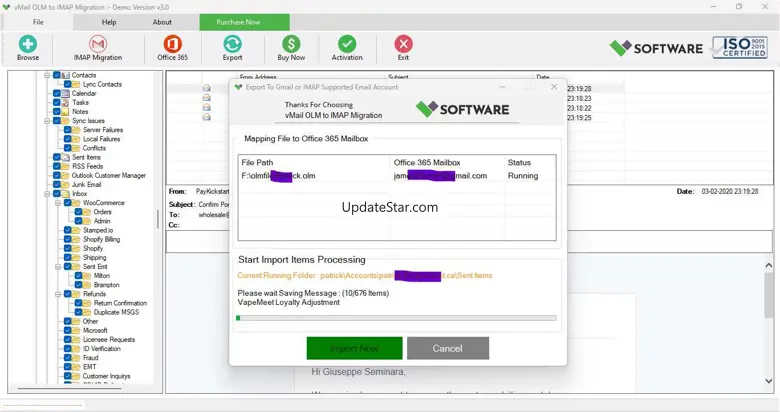
Task: Click the folder tree horizontal scrollbar
Action: (70, 389)
